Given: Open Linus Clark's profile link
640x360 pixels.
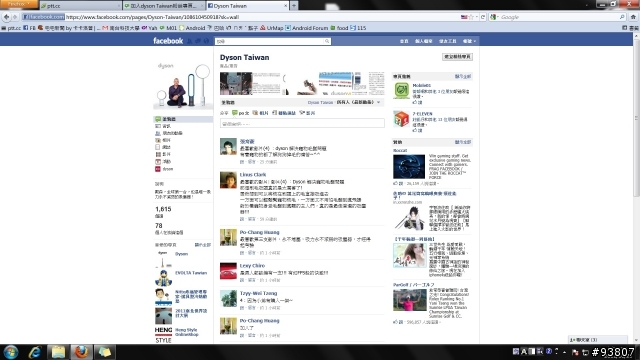Looking at the screenshot, I should click(x=253, y=175).
